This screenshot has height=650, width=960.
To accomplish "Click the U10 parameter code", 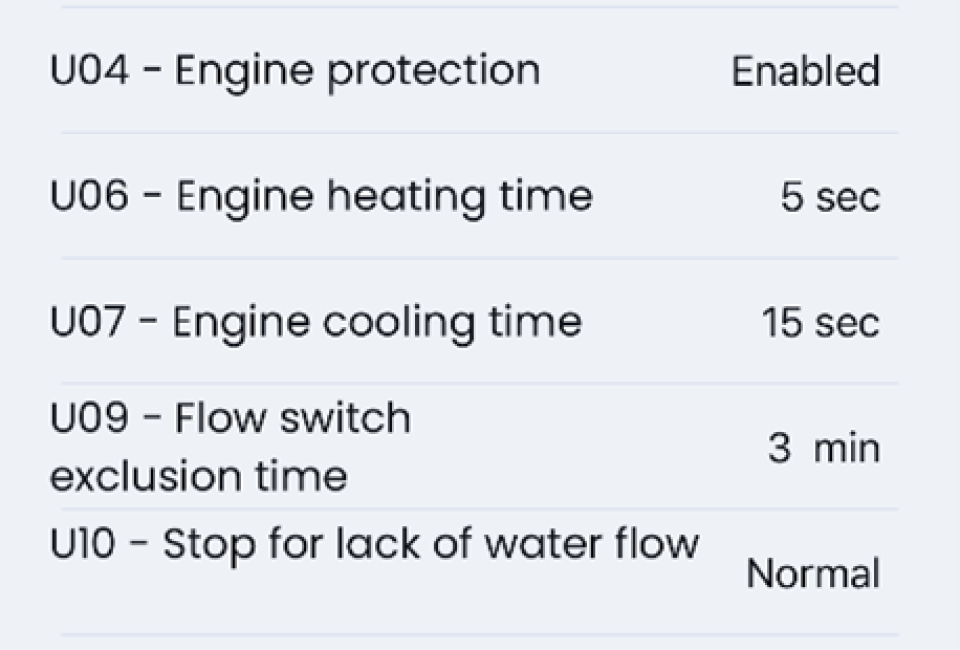I will pyautogui.click(x=83, y=545).
